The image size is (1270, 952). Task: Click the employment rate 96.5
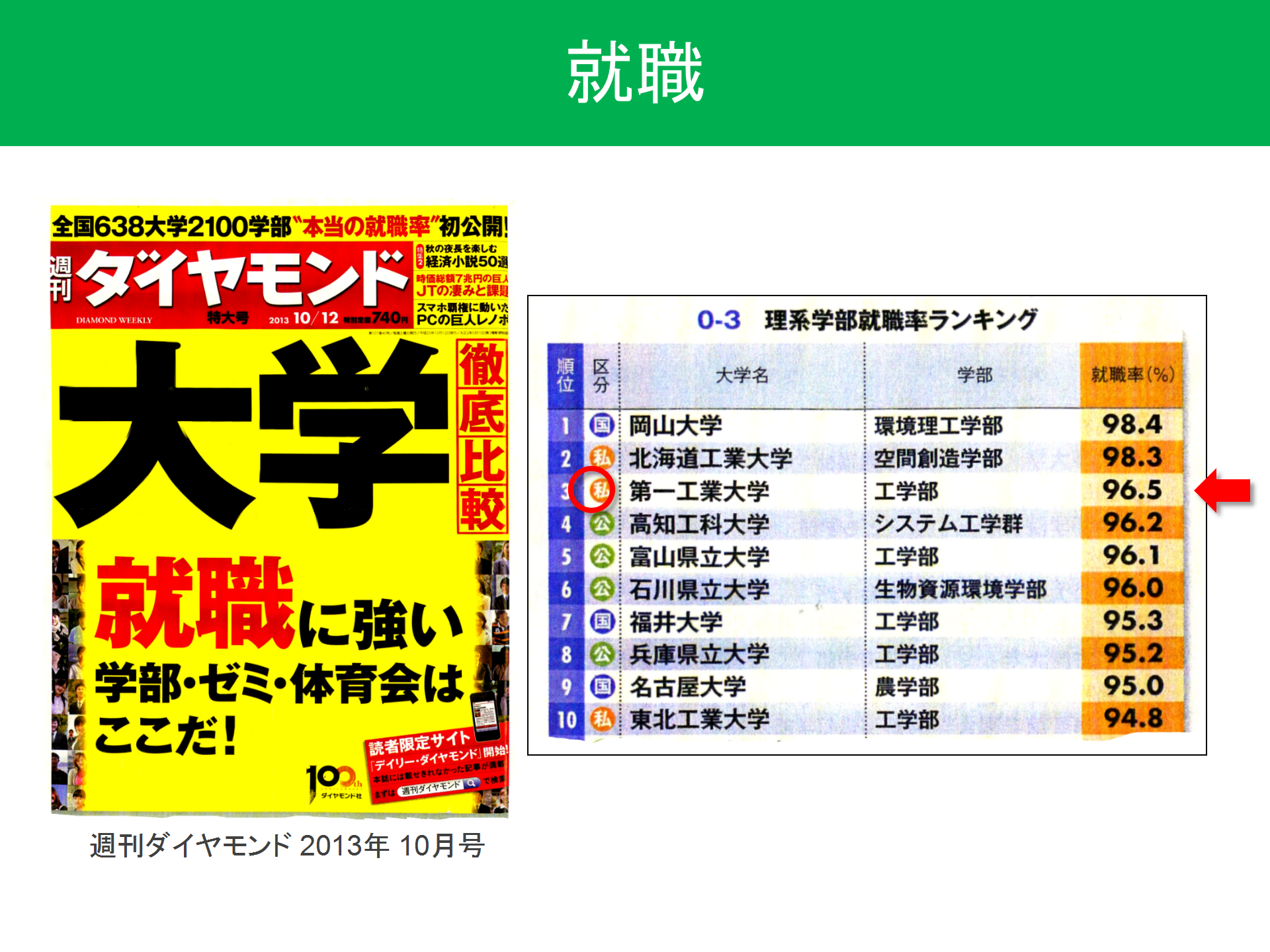click(x=1132, y=490)
